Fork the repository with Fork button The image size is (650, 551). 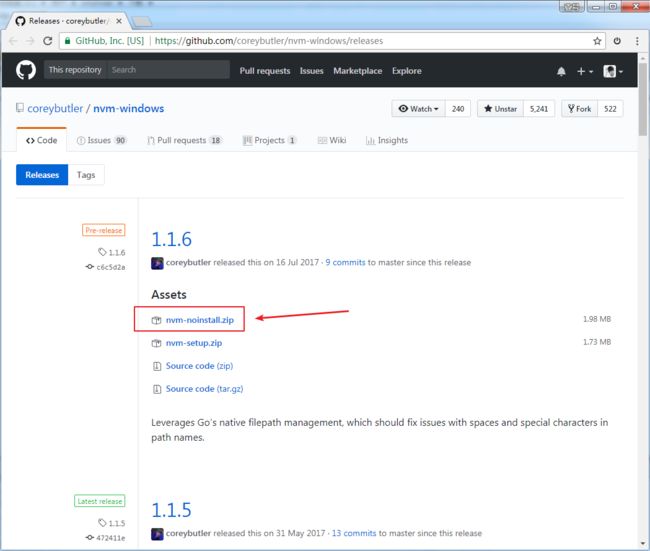pos(580,109)
